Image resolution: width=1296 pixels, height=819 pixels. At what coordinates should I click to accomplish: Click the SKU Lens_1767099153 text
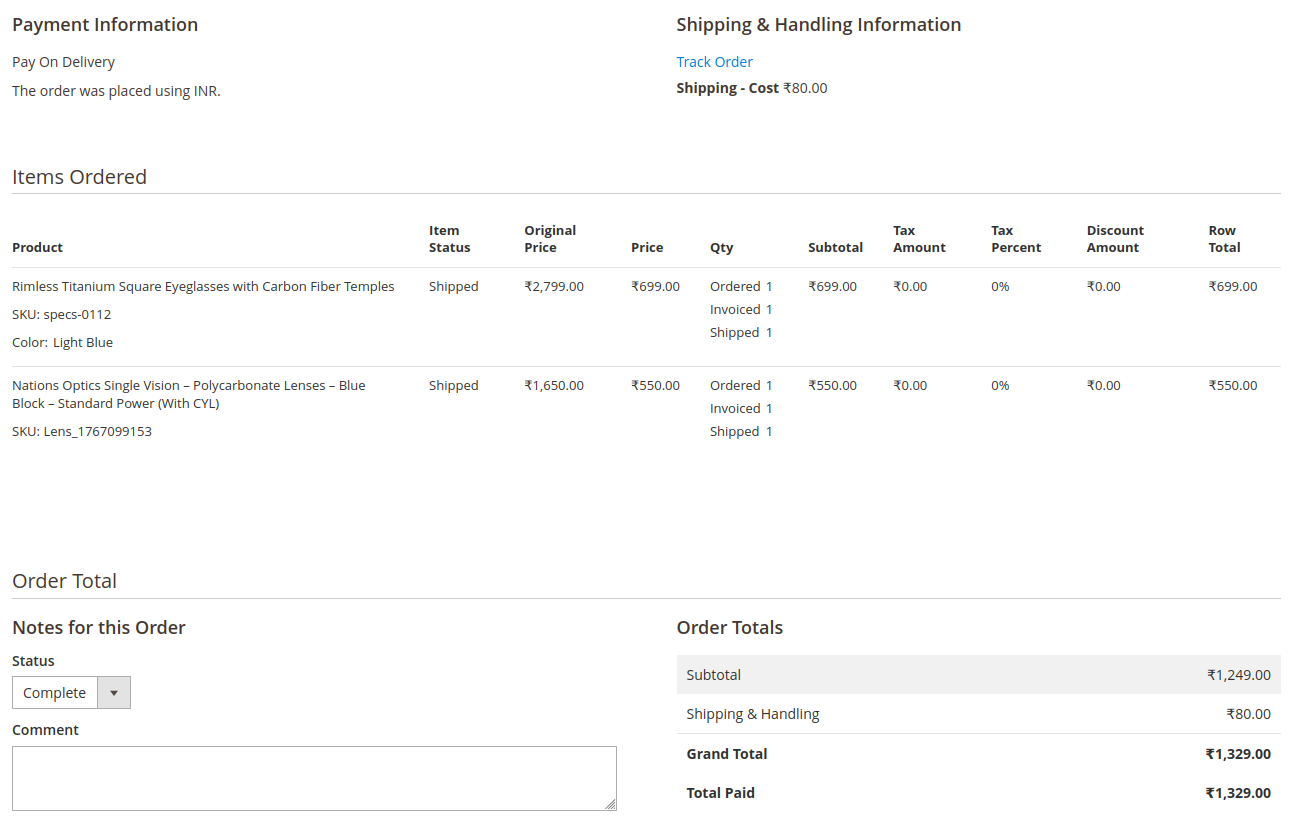(82, 432)
